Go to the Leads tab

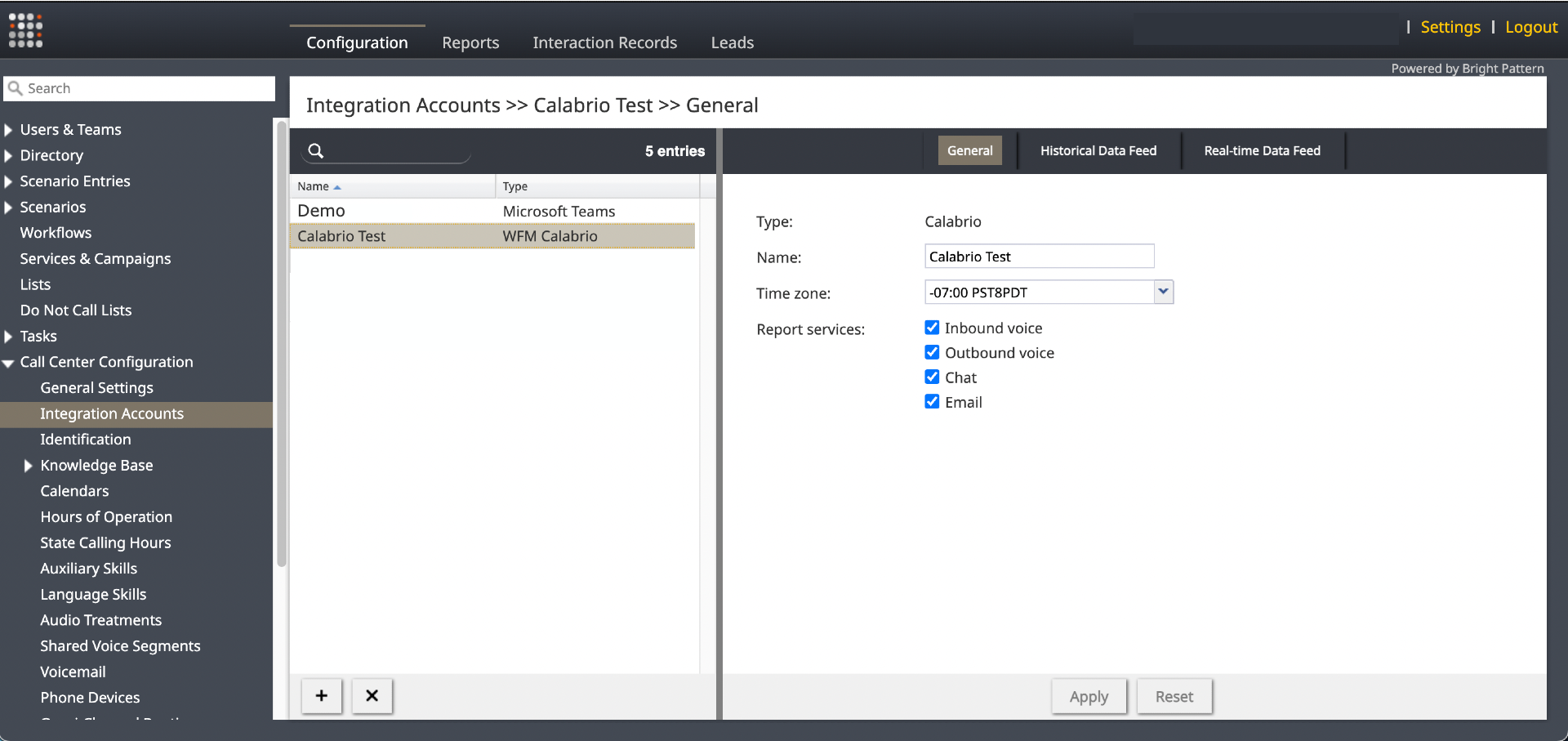(733, 42)
